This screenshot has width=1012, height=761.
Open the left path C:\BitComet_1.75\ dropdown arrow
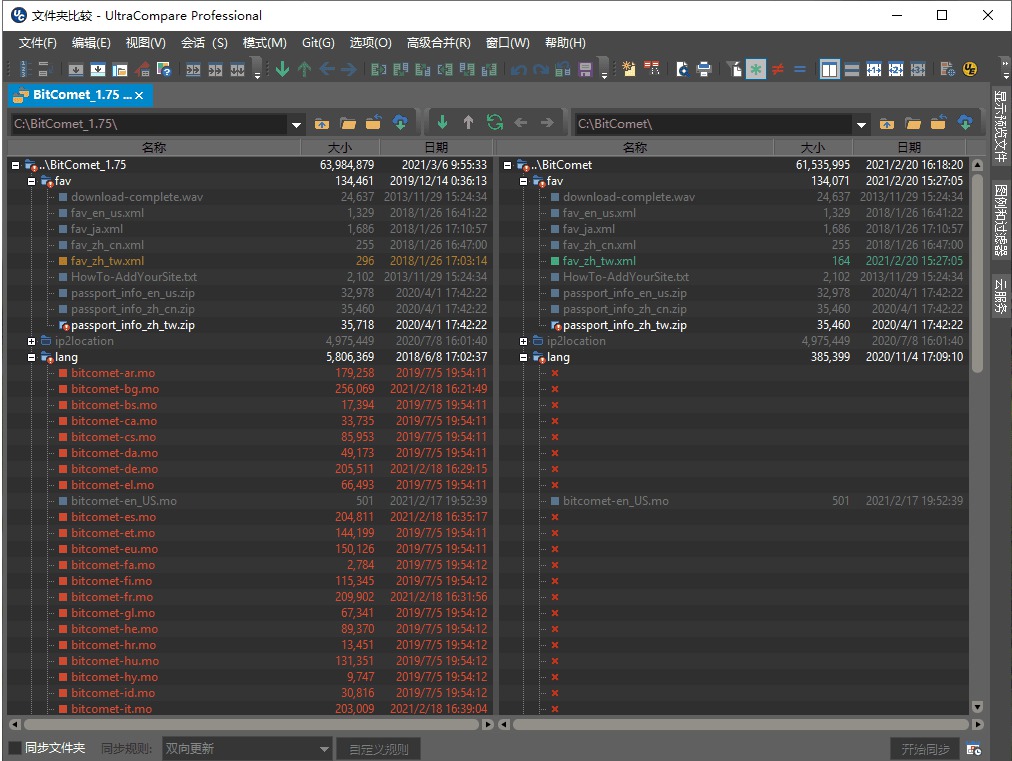click(296, 124)
